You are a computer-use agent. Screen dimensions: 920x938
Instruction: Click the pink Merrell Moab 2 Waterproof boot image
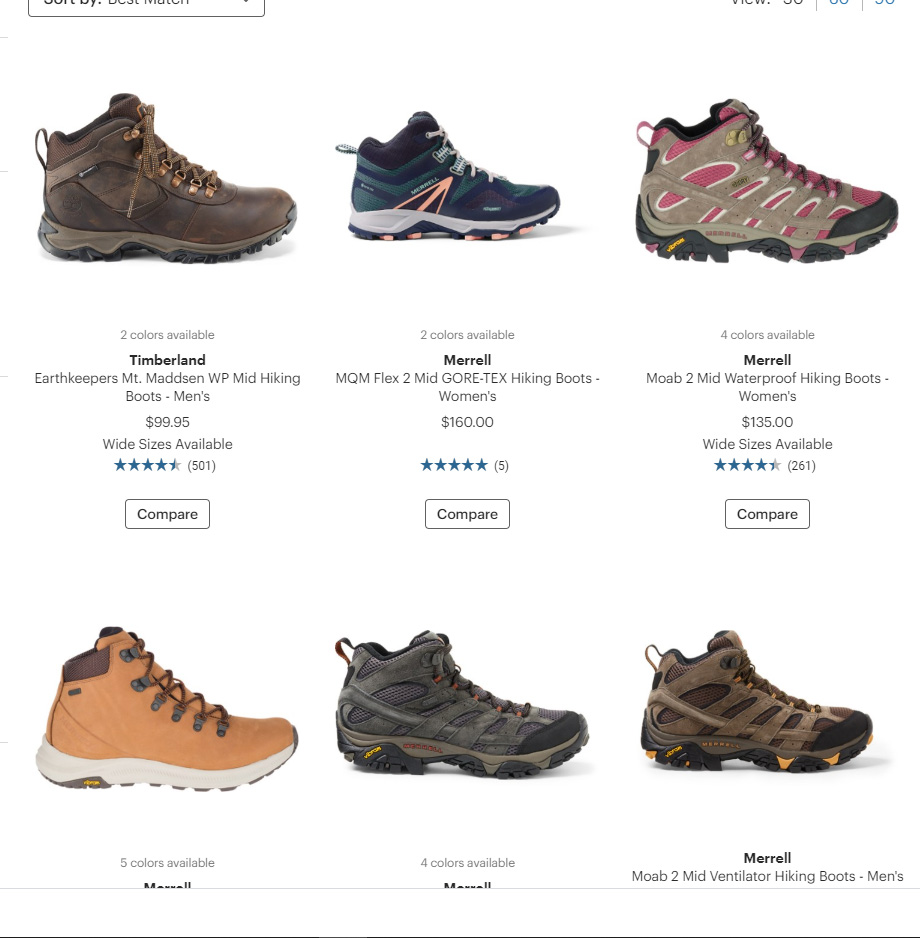[x=767, y=181]
